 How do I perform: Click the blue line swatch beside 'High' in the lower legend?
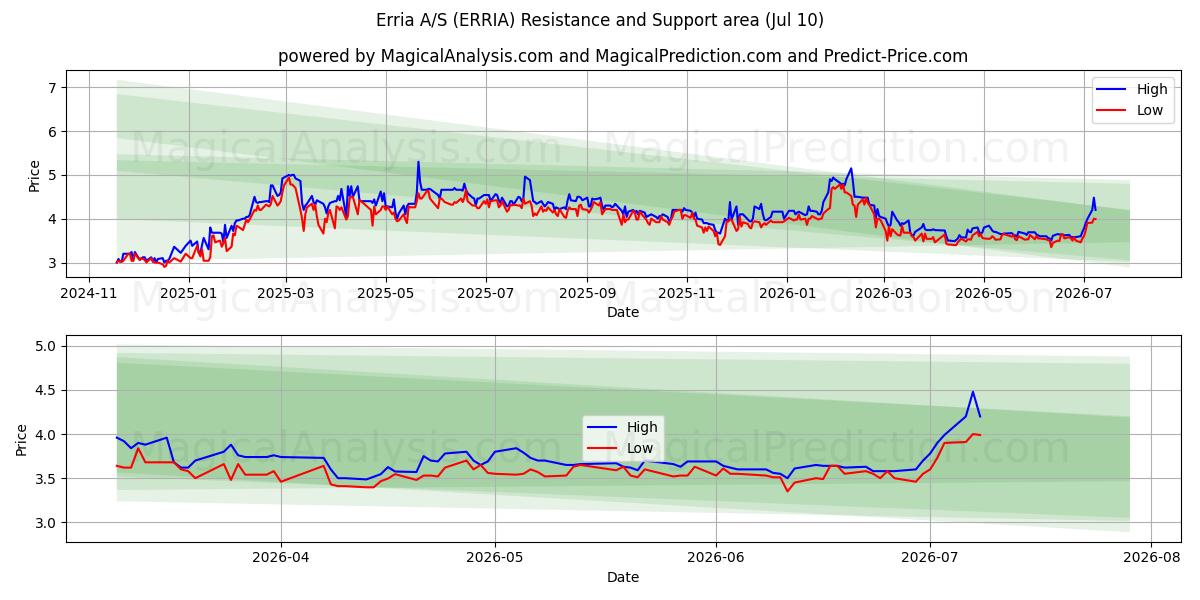[603, 428]
